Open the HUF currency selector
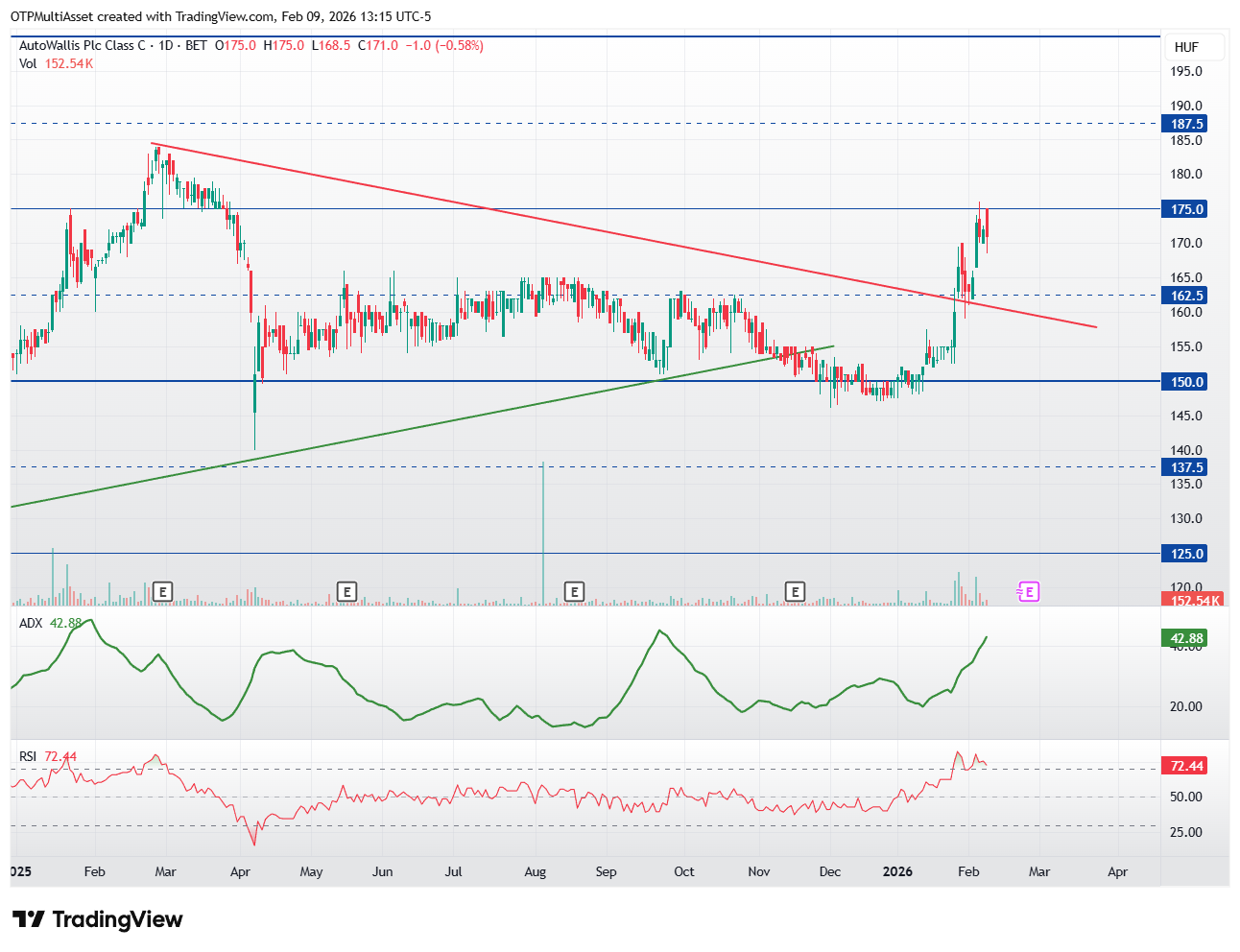 coord(1186,47)
